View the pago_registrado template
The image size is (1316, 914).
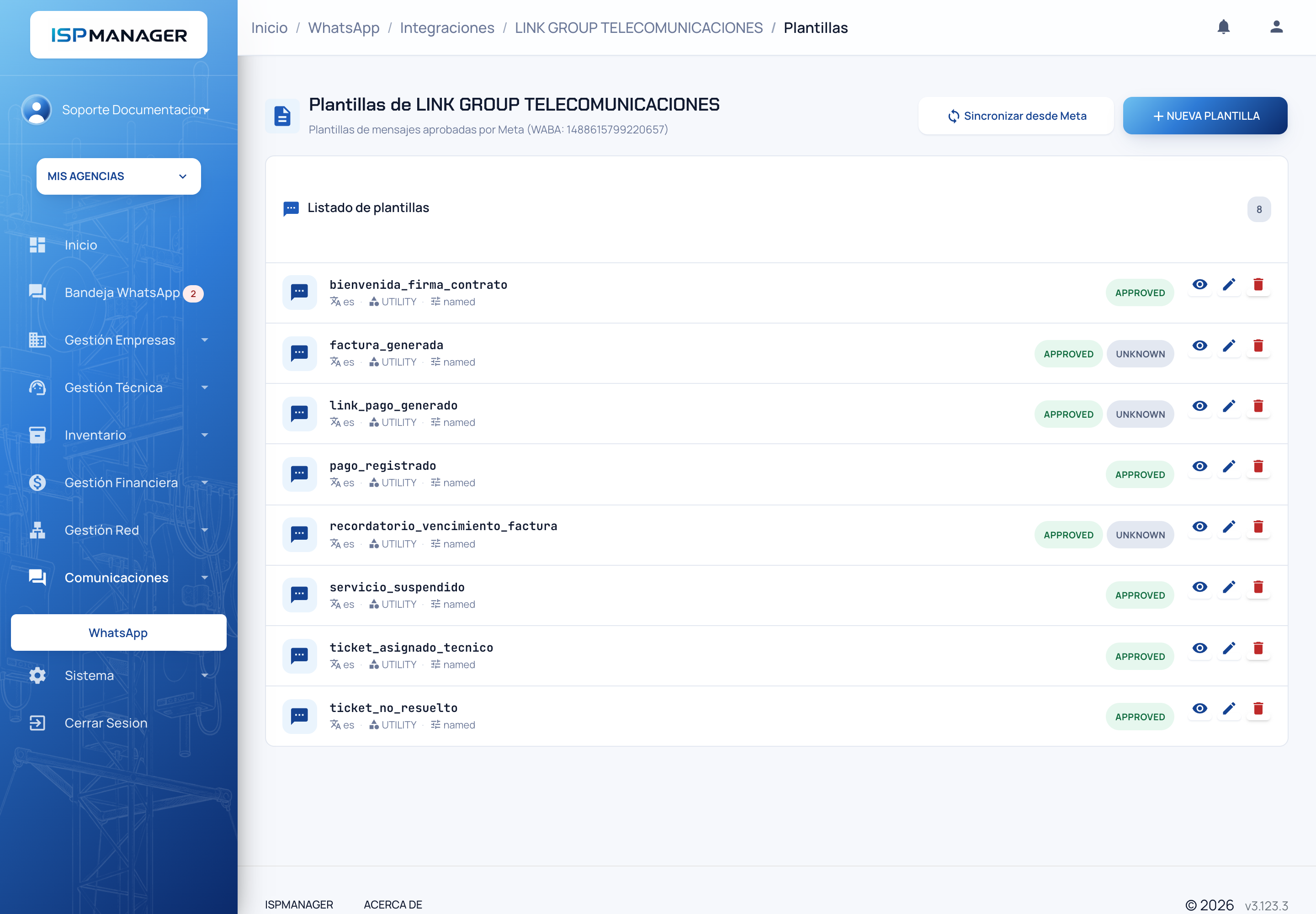pyautogui.click(x=1200, y=467)
